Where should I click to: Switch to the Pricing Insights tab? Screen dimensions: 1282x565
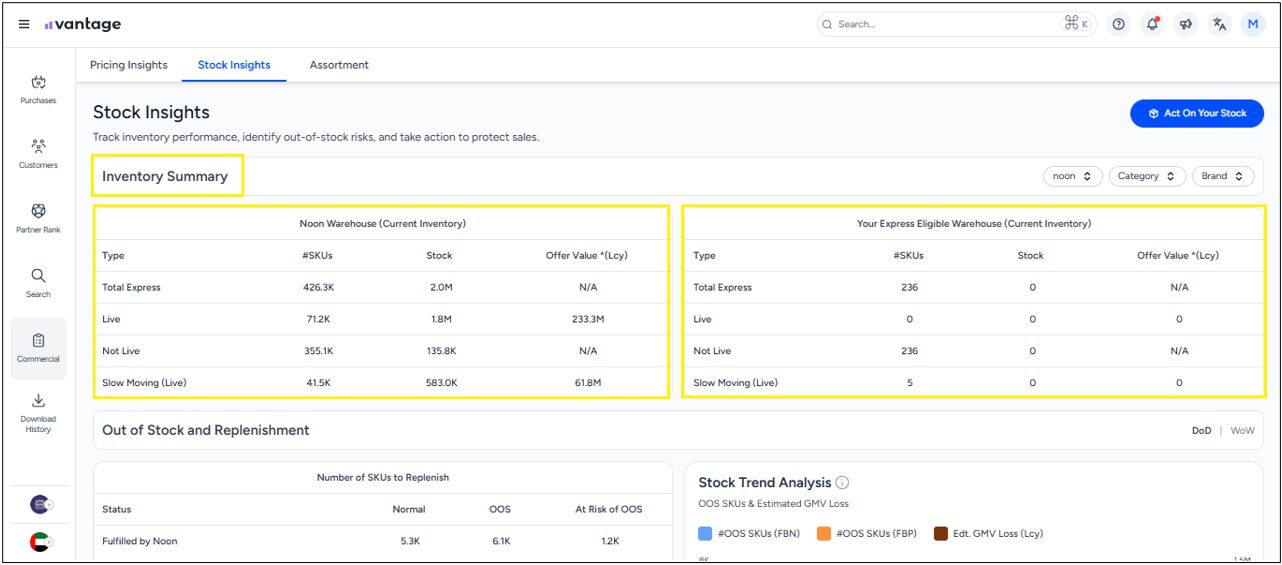[129, 65]
